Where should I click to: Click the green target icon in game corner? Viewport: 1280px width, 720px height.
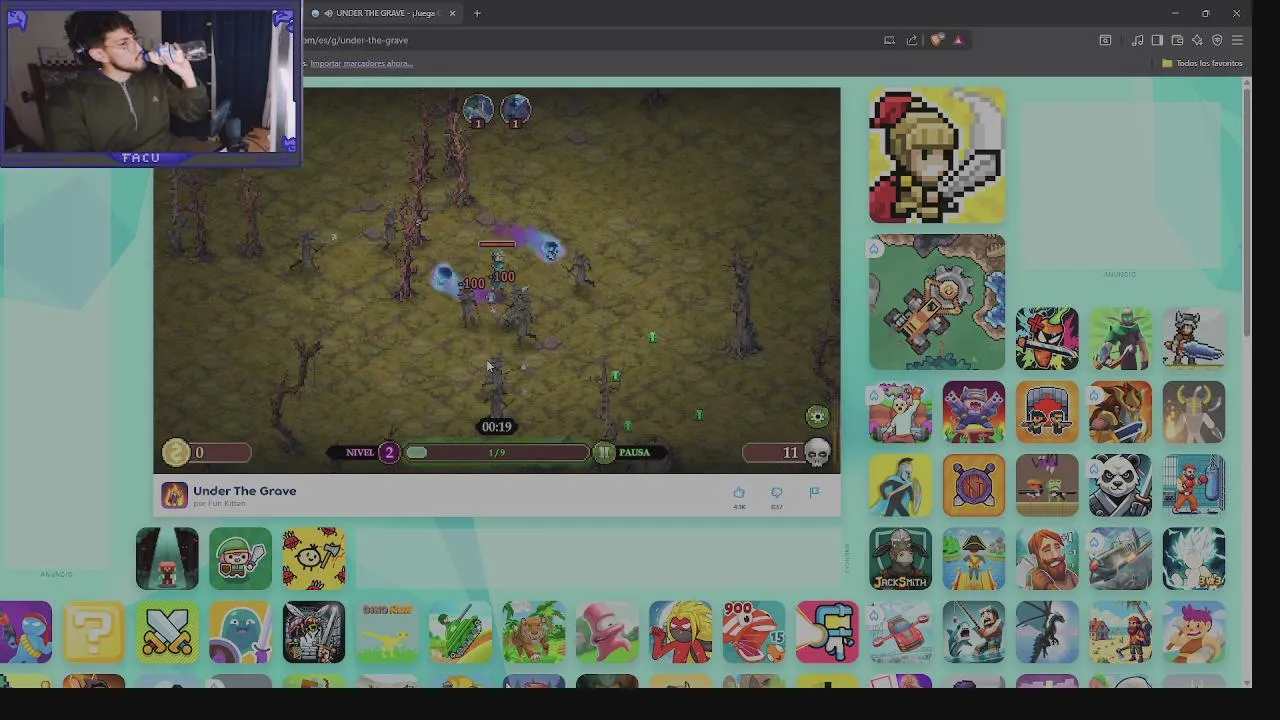click(817, 416)
